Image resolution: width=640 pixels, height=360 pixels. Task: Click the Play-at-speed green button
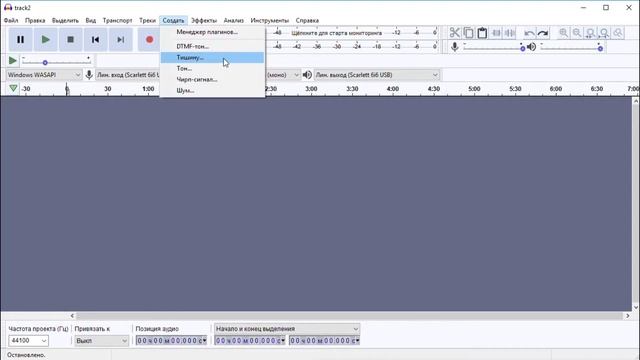13,61
